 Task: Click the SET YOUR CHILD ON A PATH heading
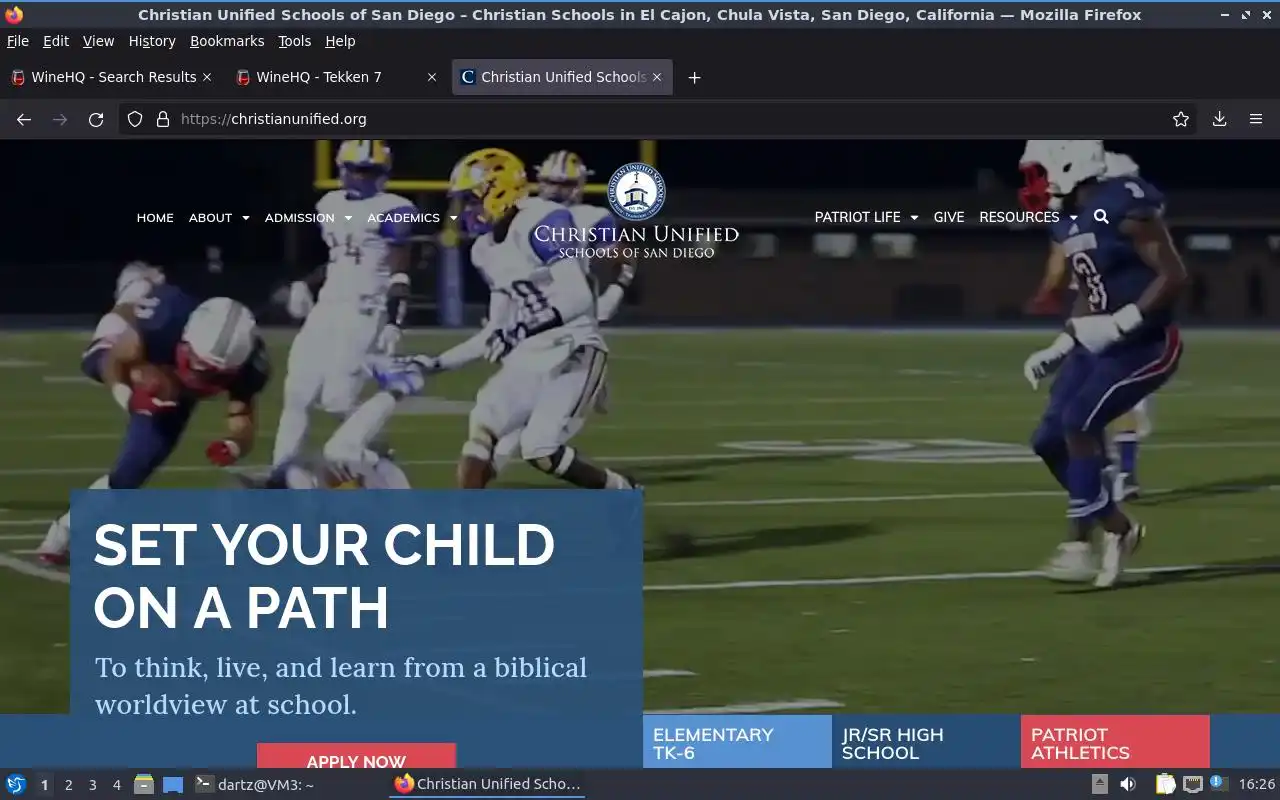click(324, 576)
